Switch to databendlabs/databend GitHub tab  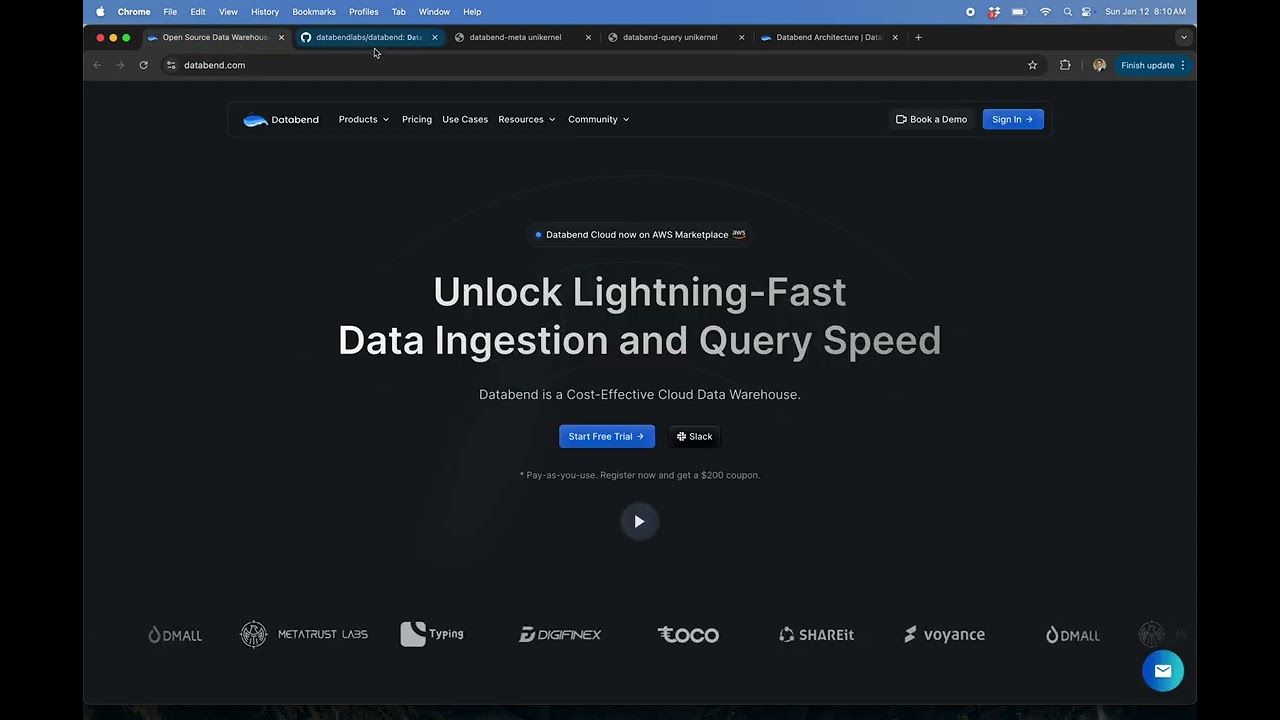[x=368, y=37]
